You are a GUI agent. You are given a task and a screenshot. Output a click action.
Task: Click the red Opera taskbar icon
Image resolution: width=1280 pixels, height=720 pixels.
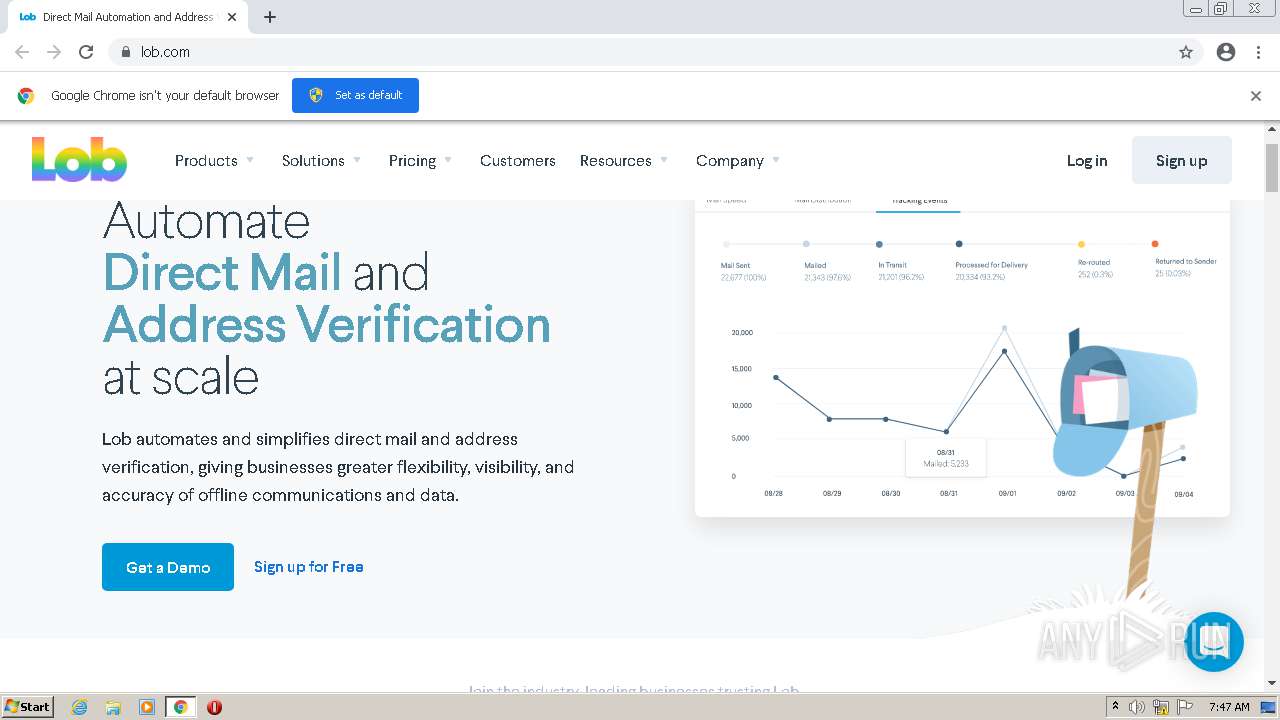[x=214, y=707]
